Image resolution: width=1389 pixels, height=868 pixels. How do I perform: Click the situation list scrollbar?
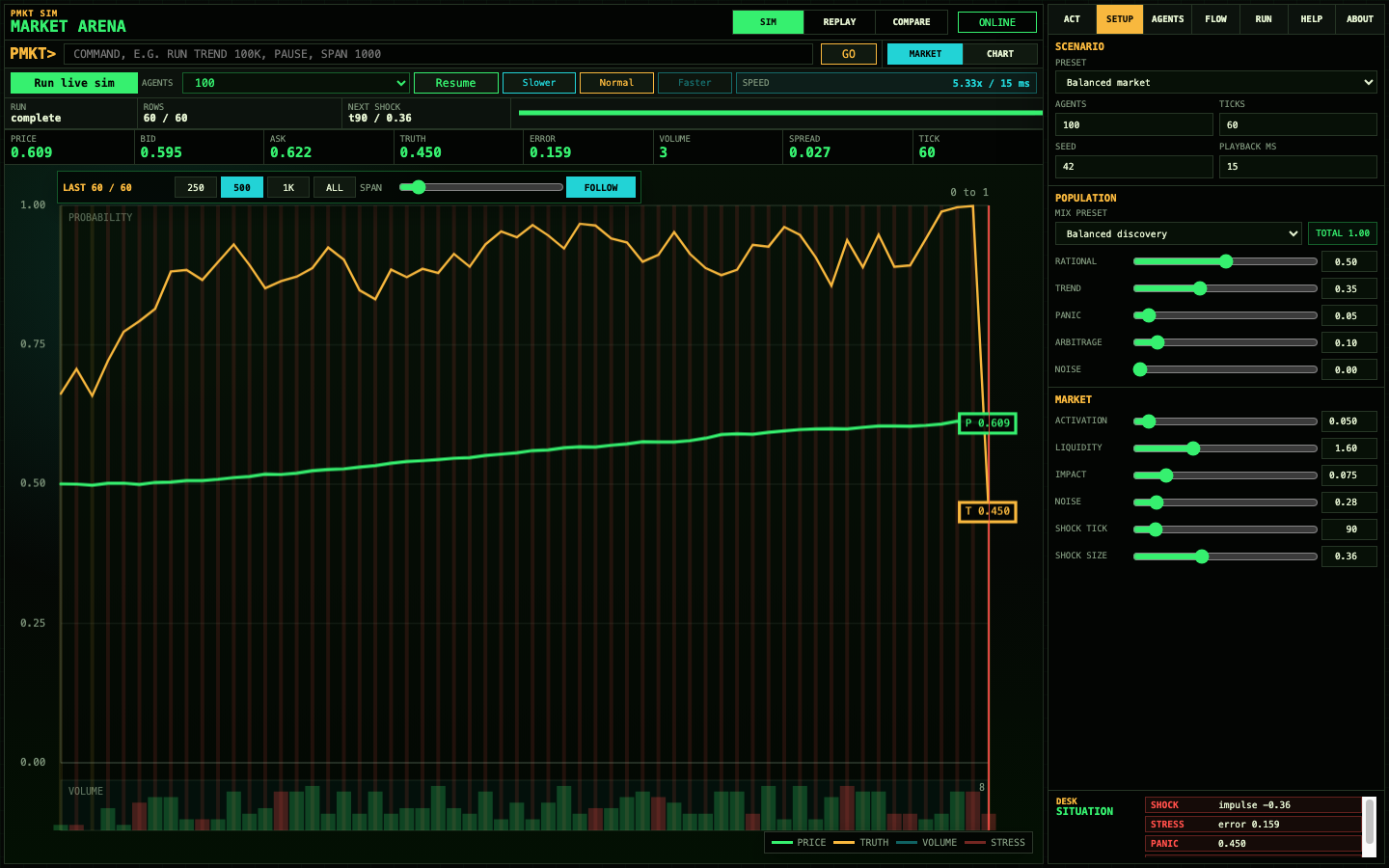click(1369, 827)
